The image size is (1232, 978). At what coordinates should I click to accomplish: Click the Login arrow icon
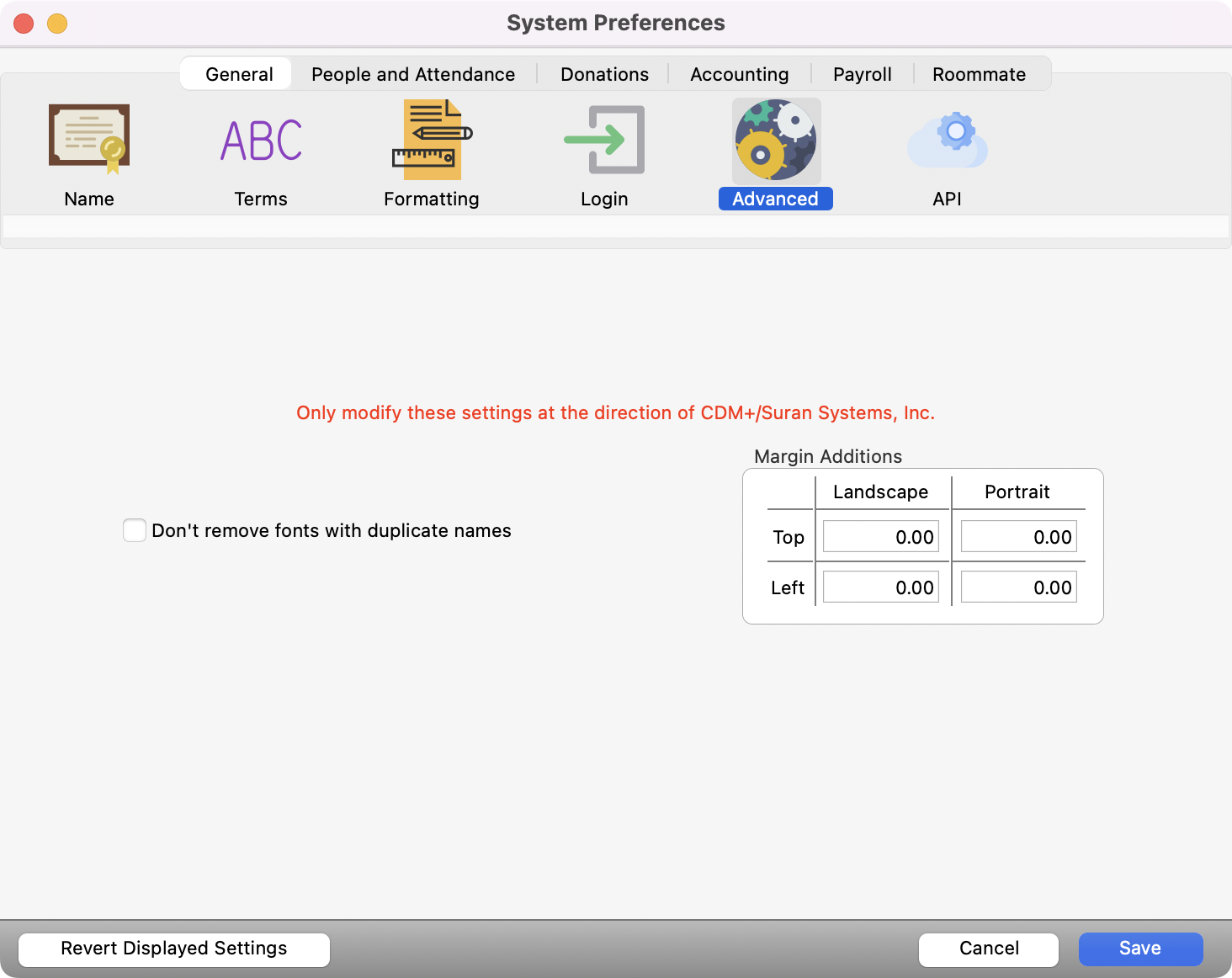604,140
